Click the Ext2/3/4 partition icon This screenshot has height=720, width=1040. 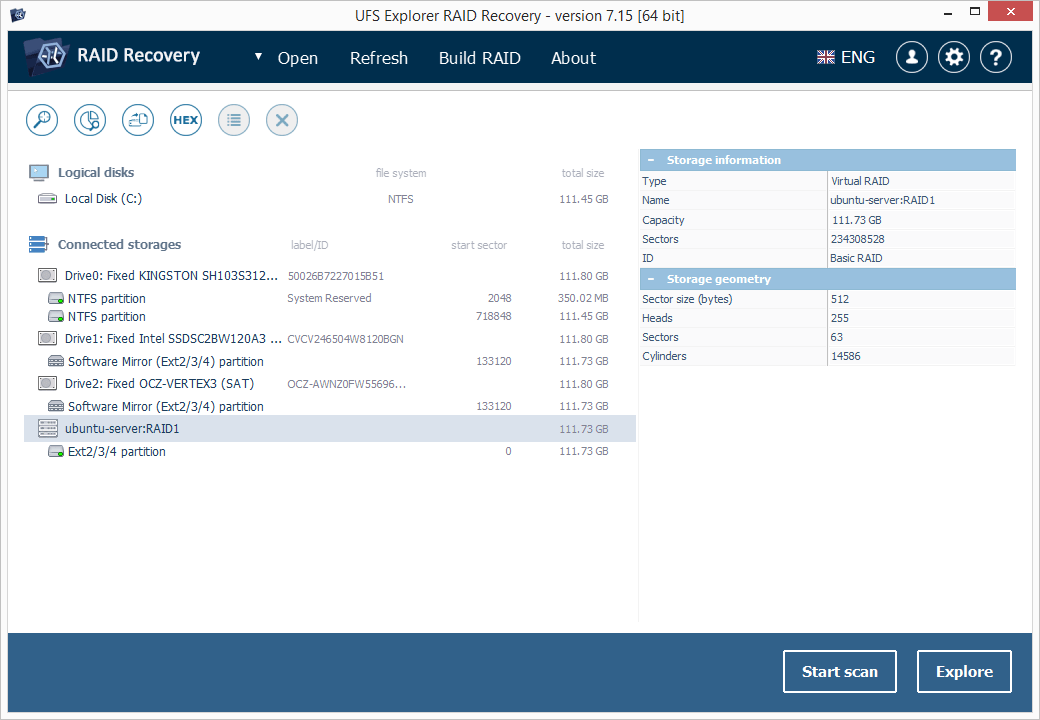coord(56,451)
